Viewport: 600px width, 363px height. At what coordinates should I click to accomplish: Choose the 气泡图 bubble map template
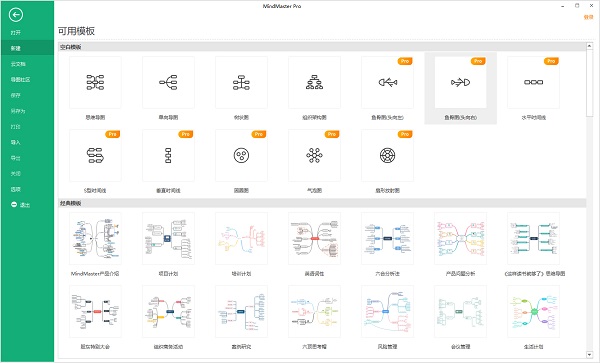[x=315, y=155]
